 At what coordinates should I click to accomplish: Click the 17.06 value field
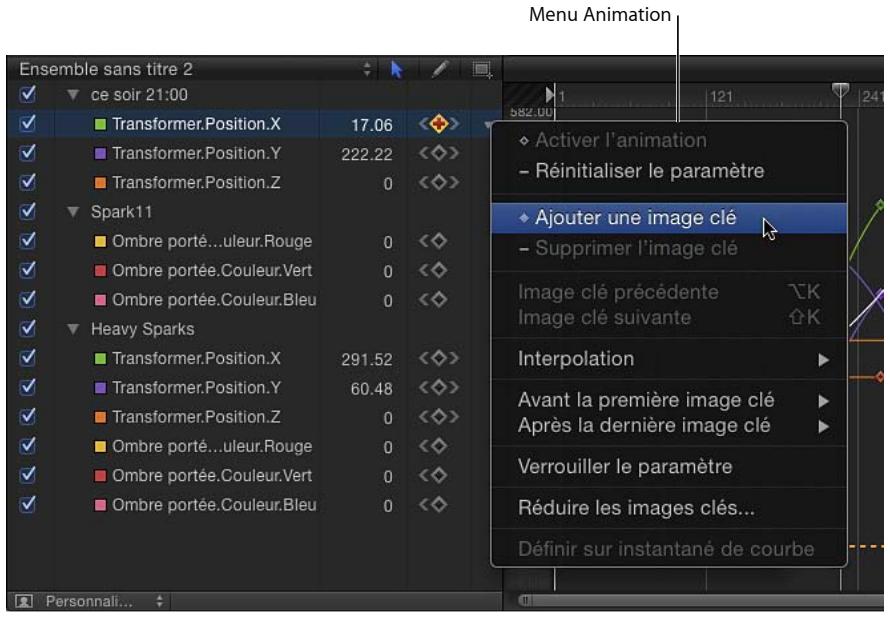coord(371,125)
